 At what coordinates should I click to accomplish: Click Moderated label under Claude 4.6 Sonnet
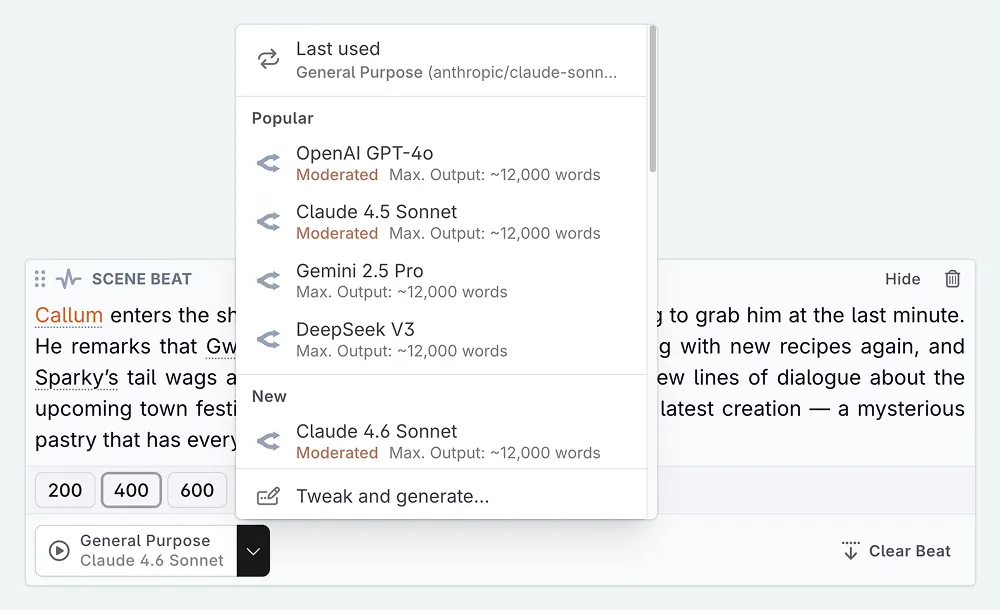tap(337, 453)
